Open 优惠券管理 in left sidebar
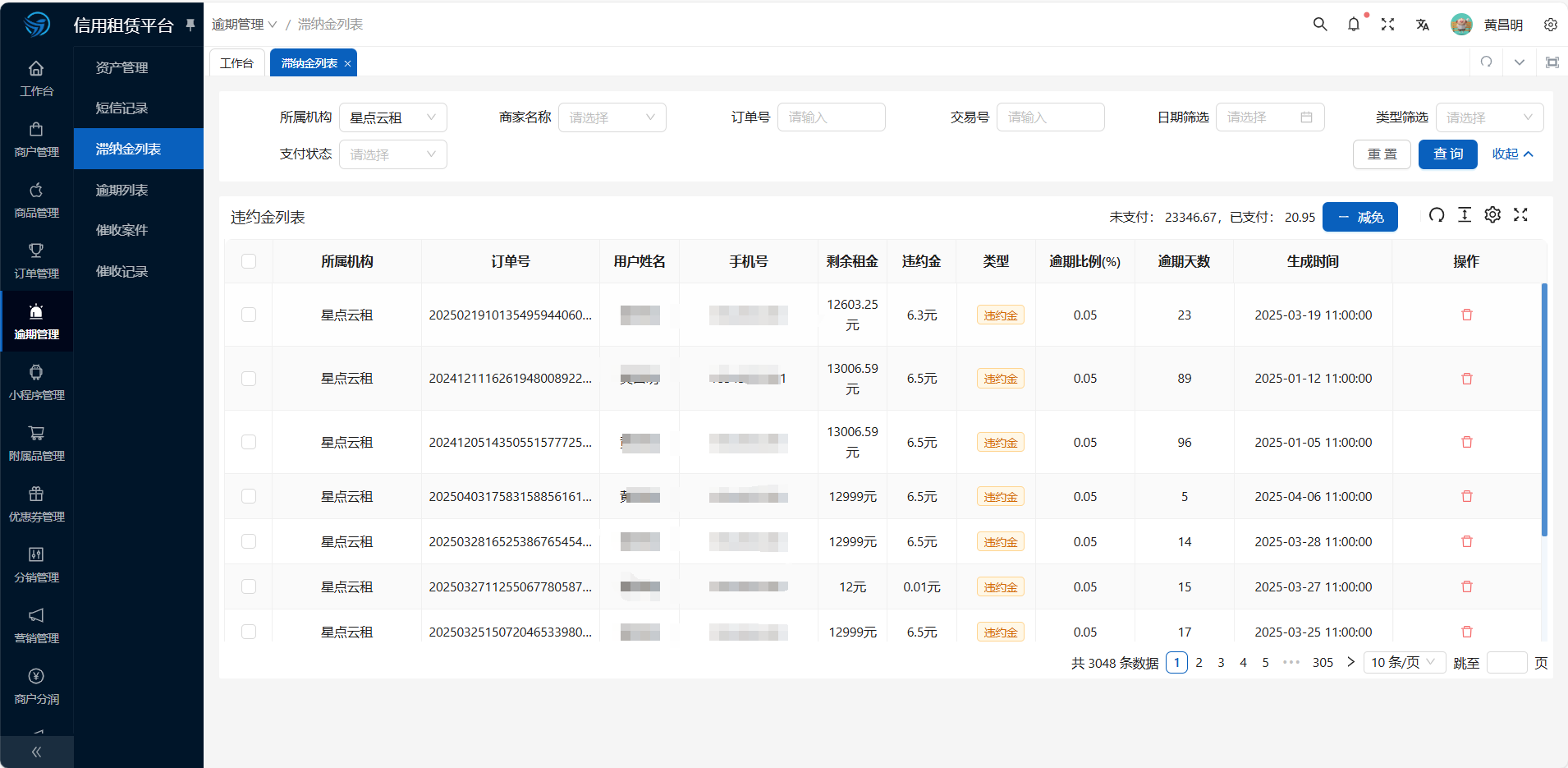Viewport: 1568px width, 768px height. point(36,504)
